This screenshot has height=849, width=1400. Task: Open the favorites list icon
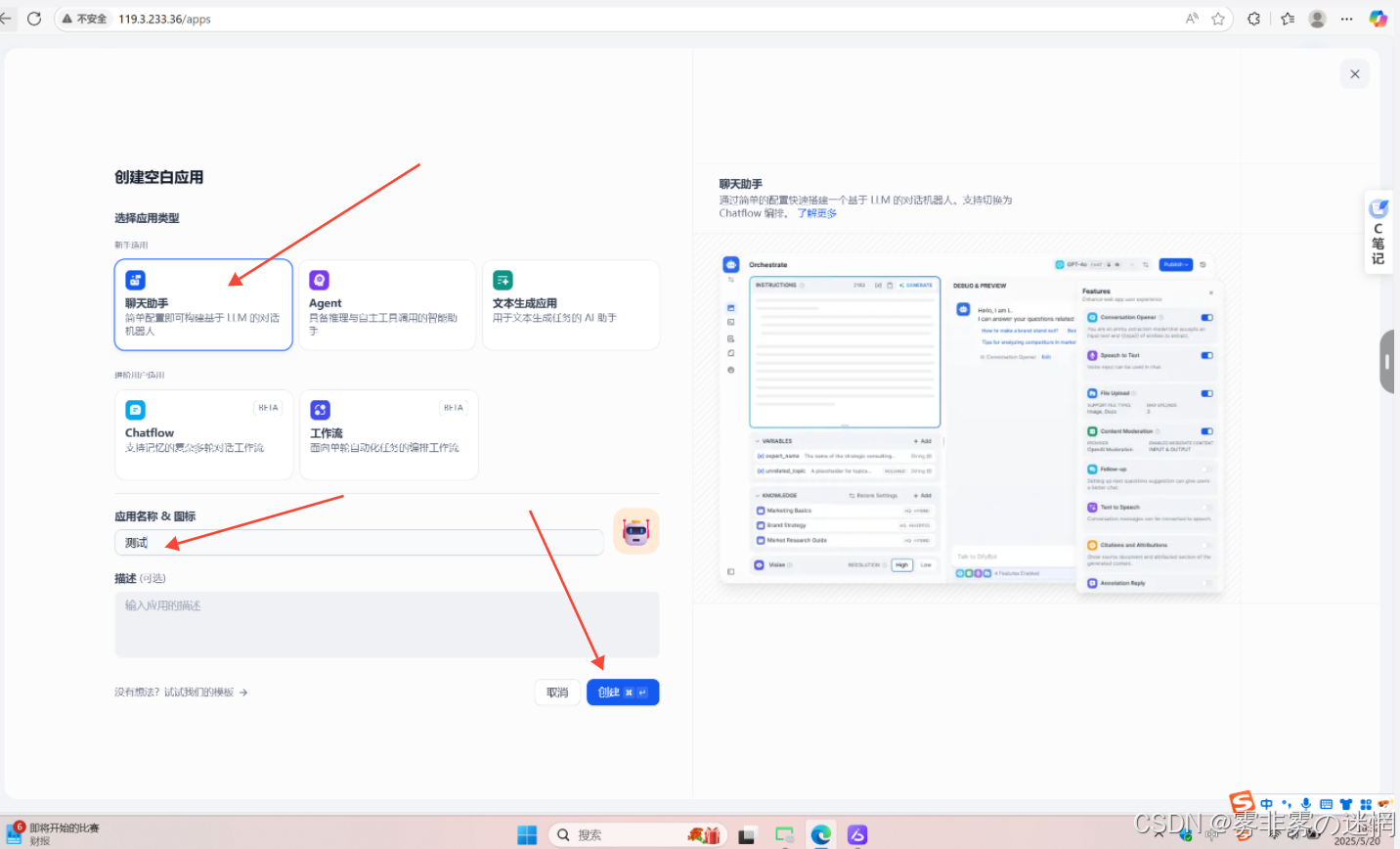pos(1288,19)
